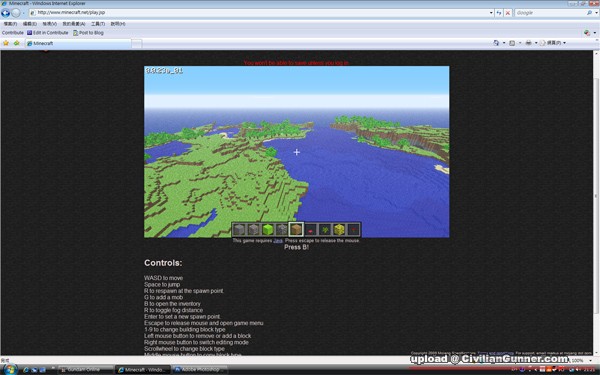Click the printer icon in the command bar
The height and width of the screenshot is (375, 600).
(528, 43)
